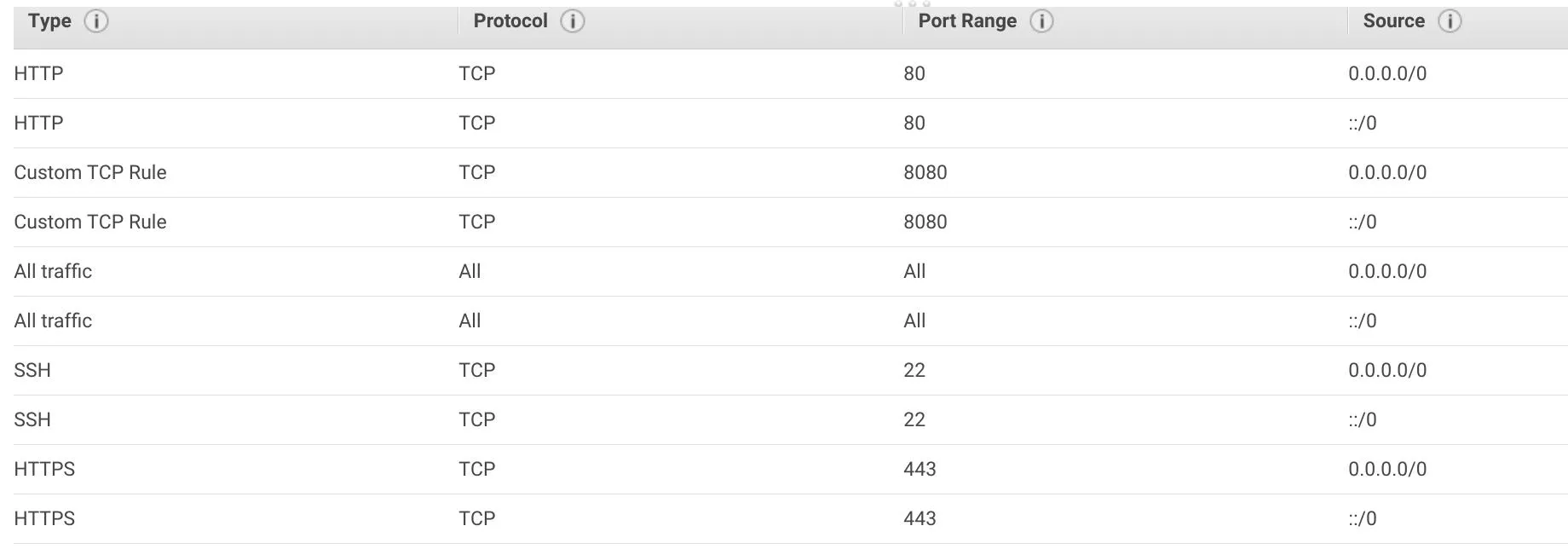
Task: Click the three-dot panel resize handle
Action: pos(912,4)
